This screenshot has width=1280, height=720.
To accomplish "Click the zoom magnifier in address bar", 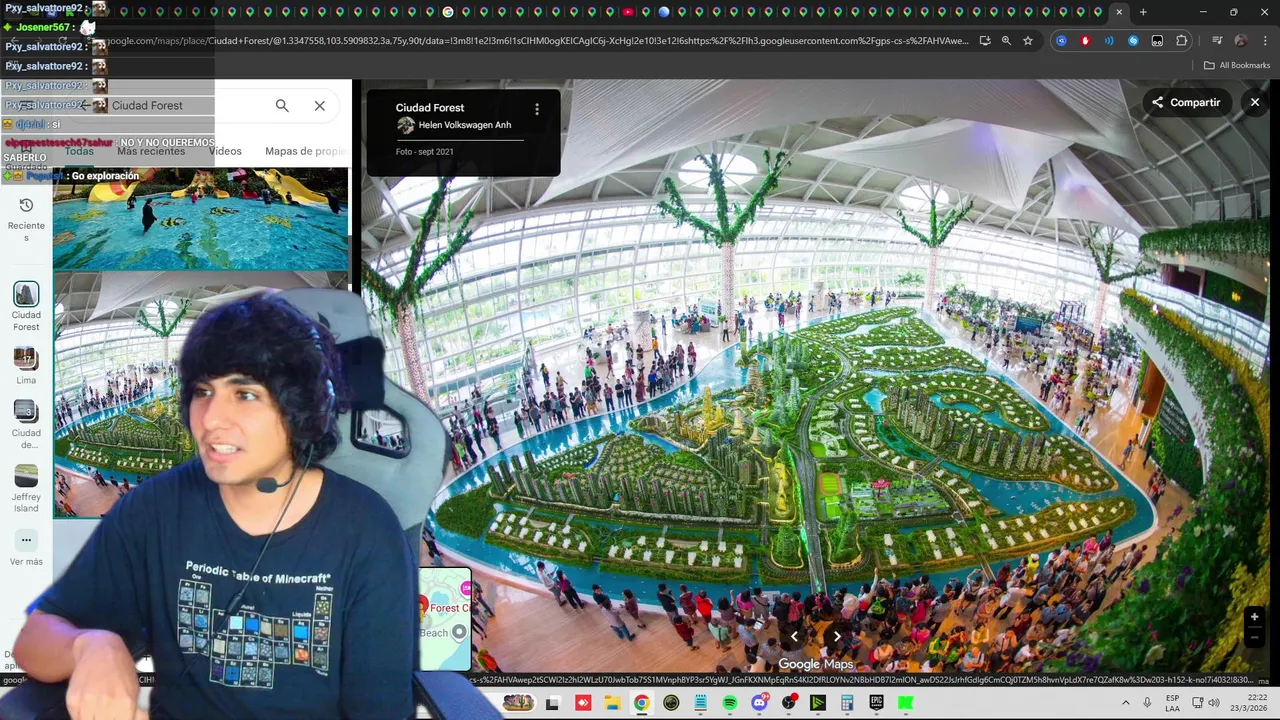I will pos(1006,41).
